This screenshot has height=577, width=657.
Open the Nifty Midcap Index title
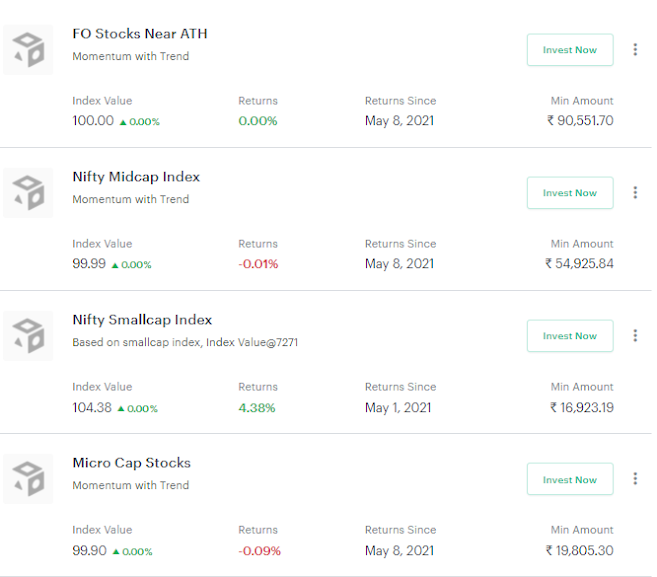click(136, 177)
